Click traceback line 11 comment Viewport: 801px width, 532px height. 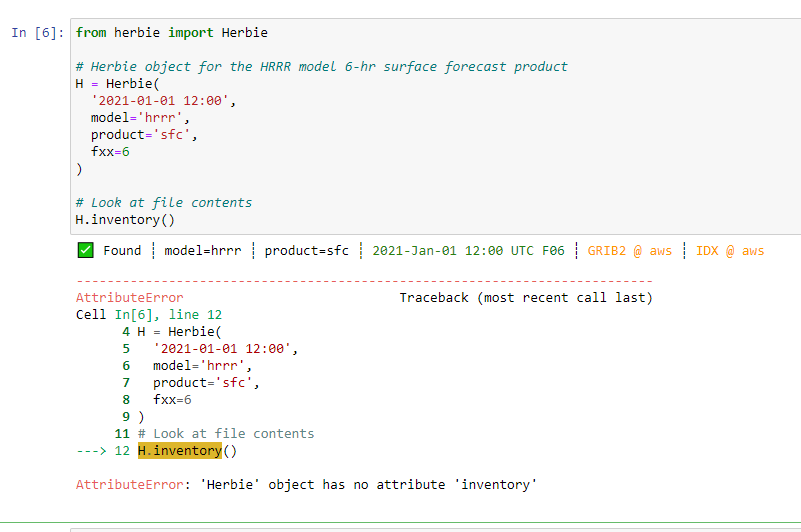click(215, 434)
